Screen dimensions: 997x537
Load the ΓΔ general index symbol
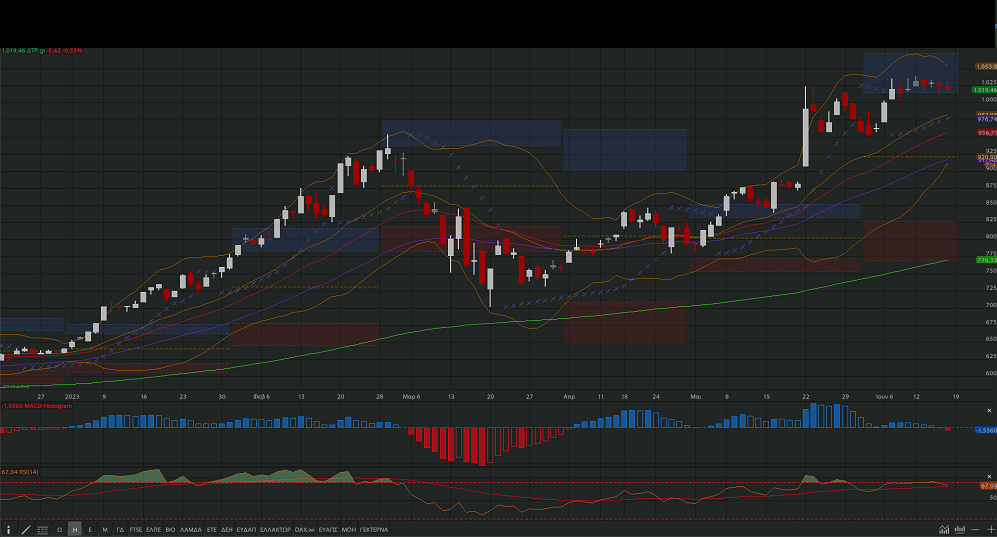pyautogui.click(x=120, y=529)
